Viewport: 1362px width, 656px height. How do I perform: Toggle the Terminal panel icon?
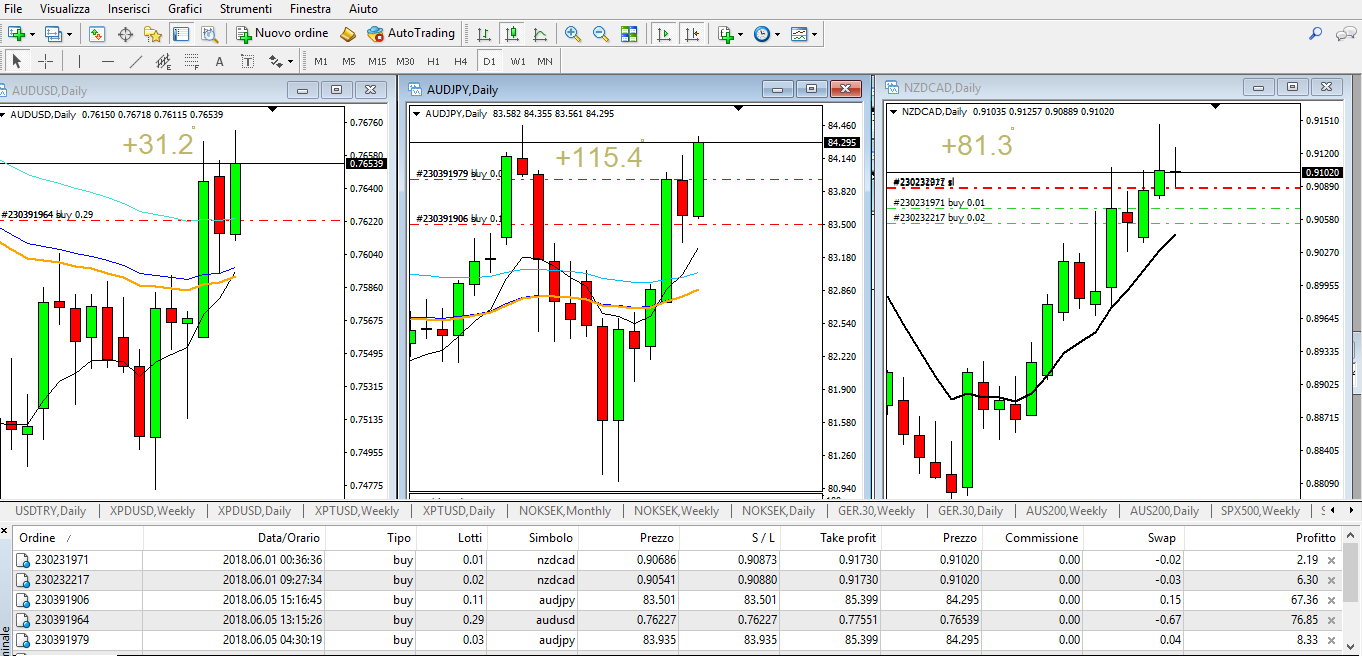[x=181, y=34]
